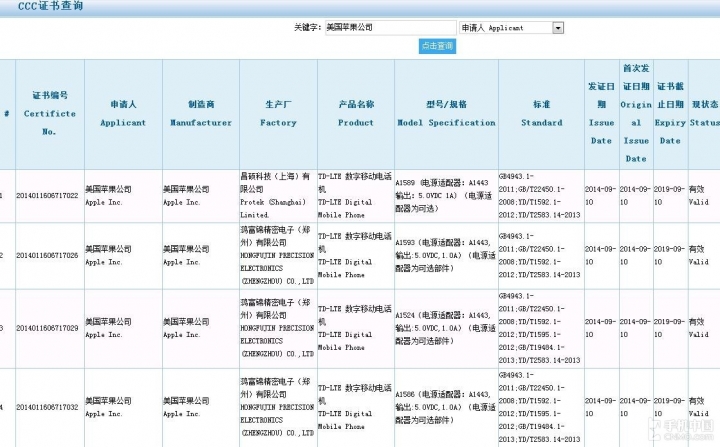This screenshot has height=447, width=720.
Task: Select certificate number 2014011606717022
Action: click(47, 196)
